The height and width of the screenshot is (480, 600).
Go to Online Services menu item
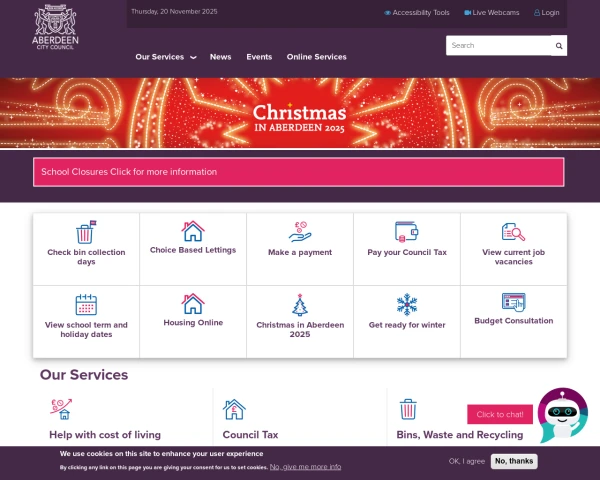point(316,57)
